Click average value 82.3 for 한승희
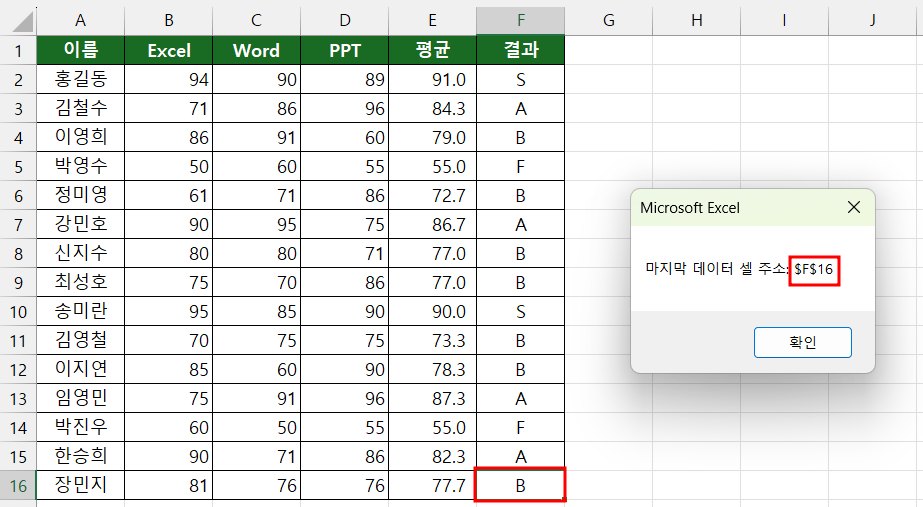The height and width of the screenshot is (507, 923). pyautogui.click(x=432, y=456)
